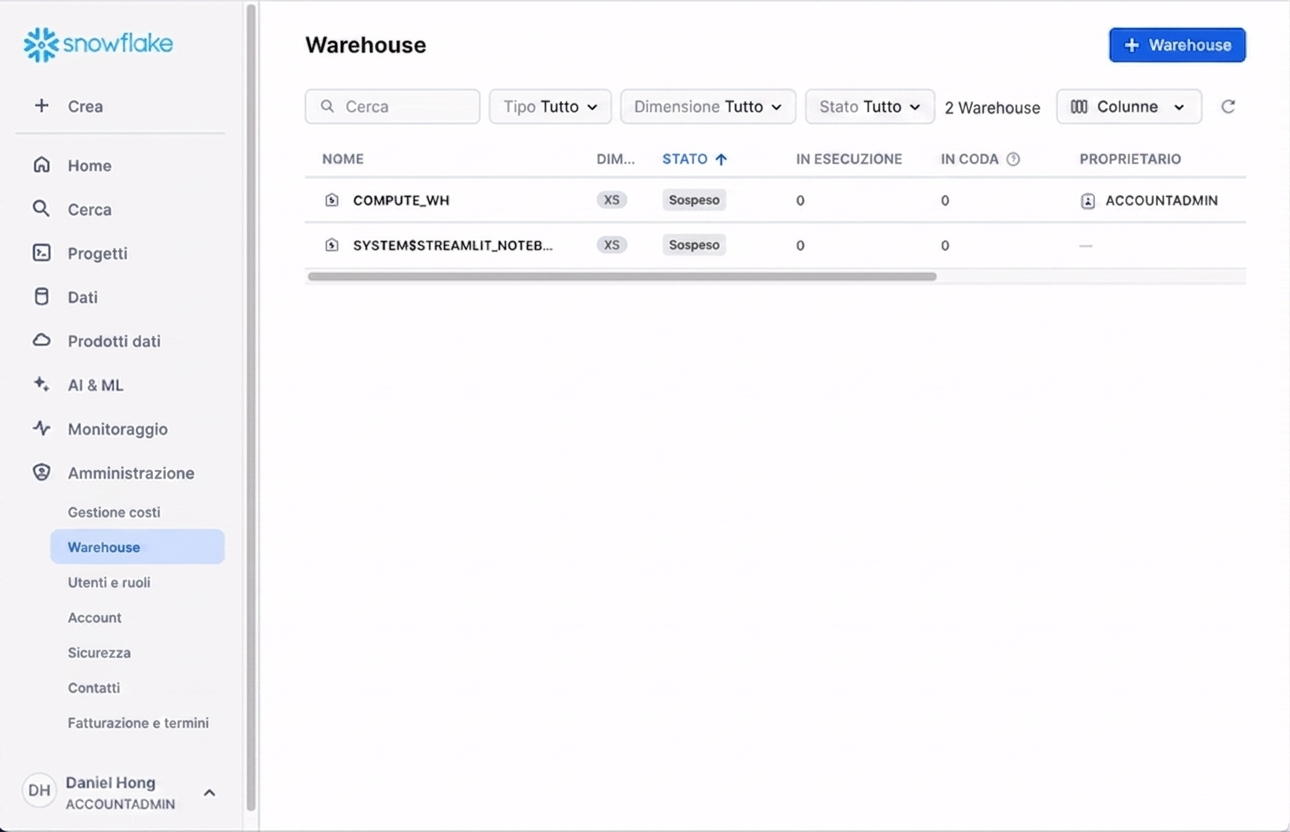Click the help icon next to IN CODA

(x=1013, y=159)
